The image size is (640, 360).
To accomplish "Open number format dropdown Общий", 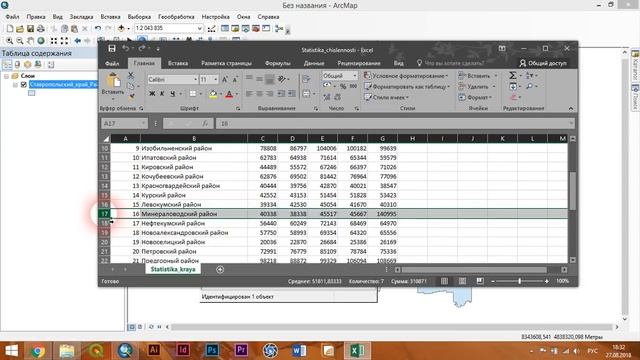I will (354, 76).
